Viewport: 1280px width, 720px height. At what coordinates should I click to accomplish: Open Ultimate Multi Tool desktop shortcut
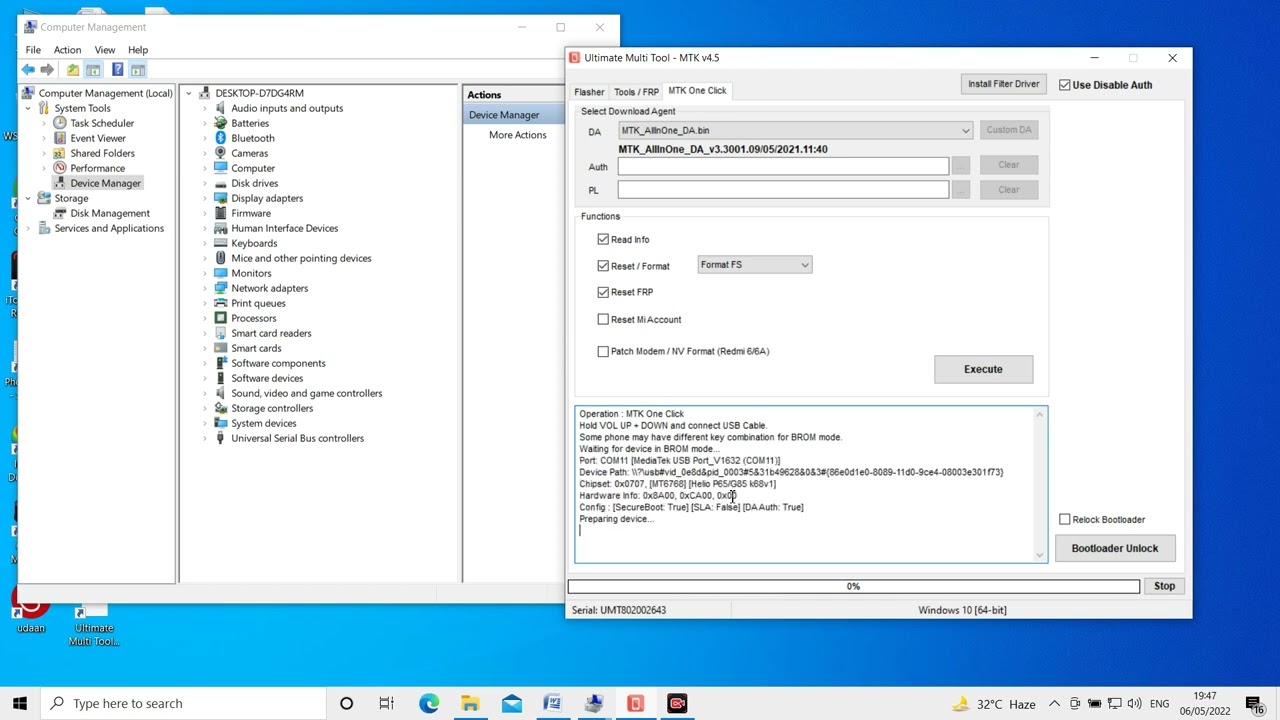pos(93,623)
